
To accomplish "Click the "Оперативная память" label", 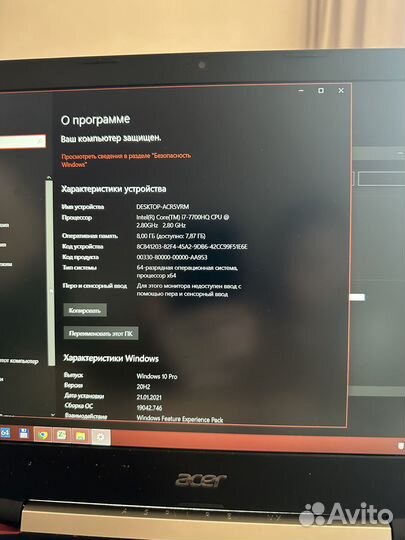I will (90, 236).
